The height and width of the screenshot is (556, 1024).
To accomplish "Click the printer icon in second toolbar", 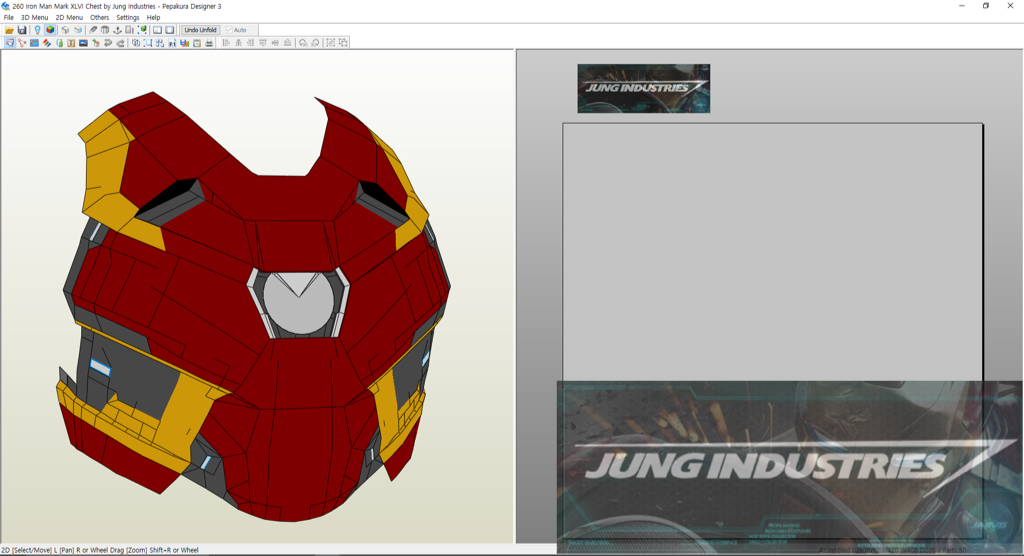I will (x=209, y=43).
